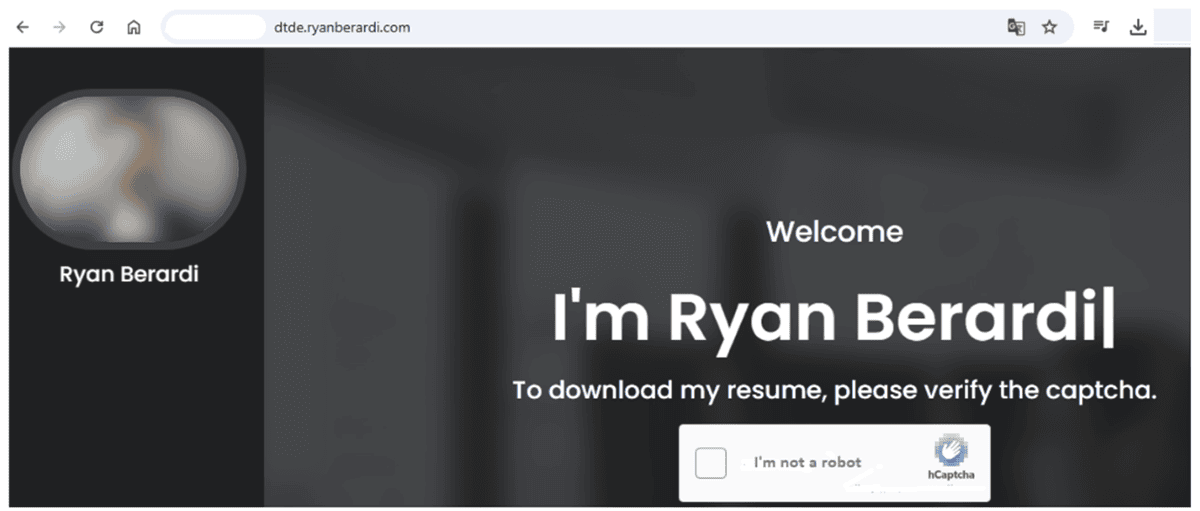Click the "I'm not a robot" label
1200x511 pixels.
[x=807, y=462]
